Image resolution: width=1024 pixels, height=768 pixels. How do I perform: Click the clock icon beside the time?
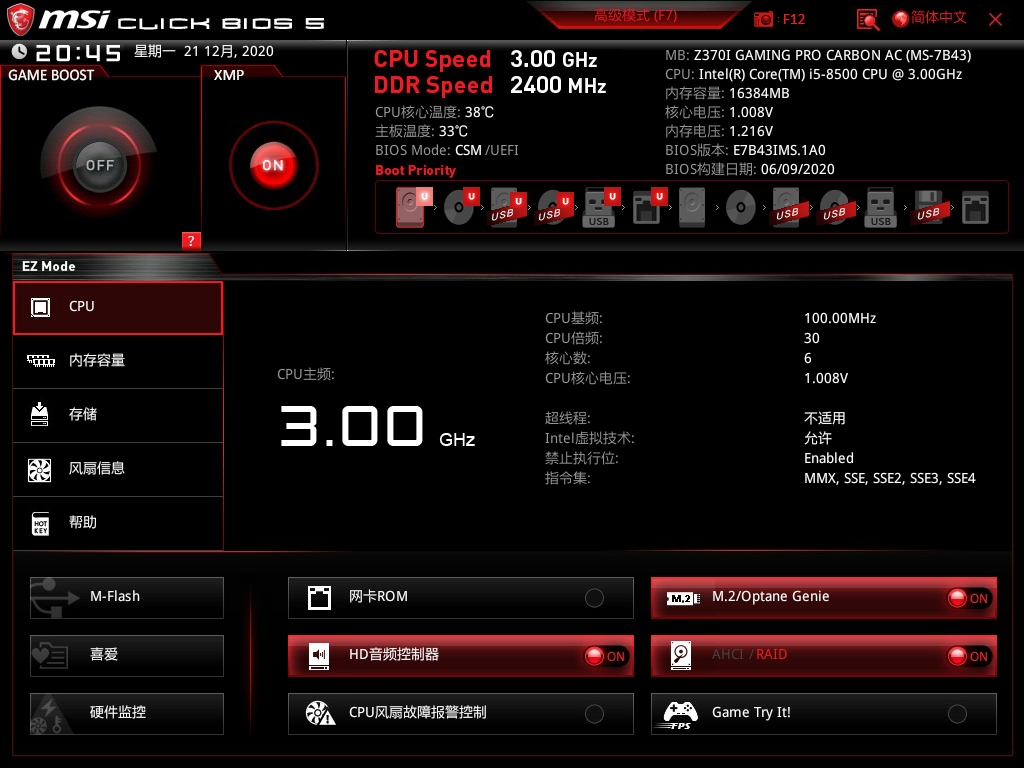click(x=20, y=51)
